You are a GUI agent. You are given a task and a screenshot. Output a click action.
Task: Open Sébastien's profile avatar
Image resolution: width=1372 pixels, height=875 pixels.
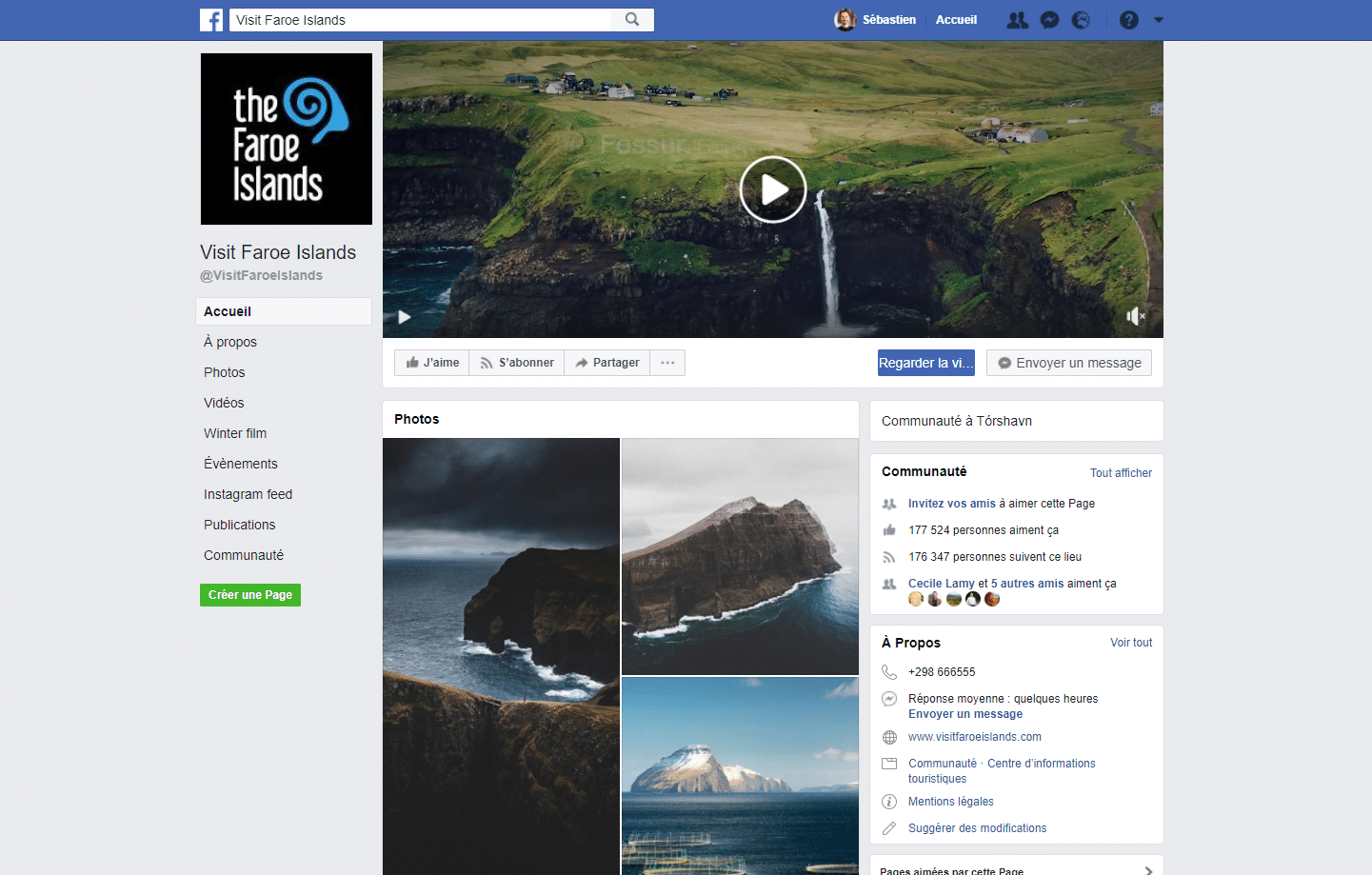point(845,20)
